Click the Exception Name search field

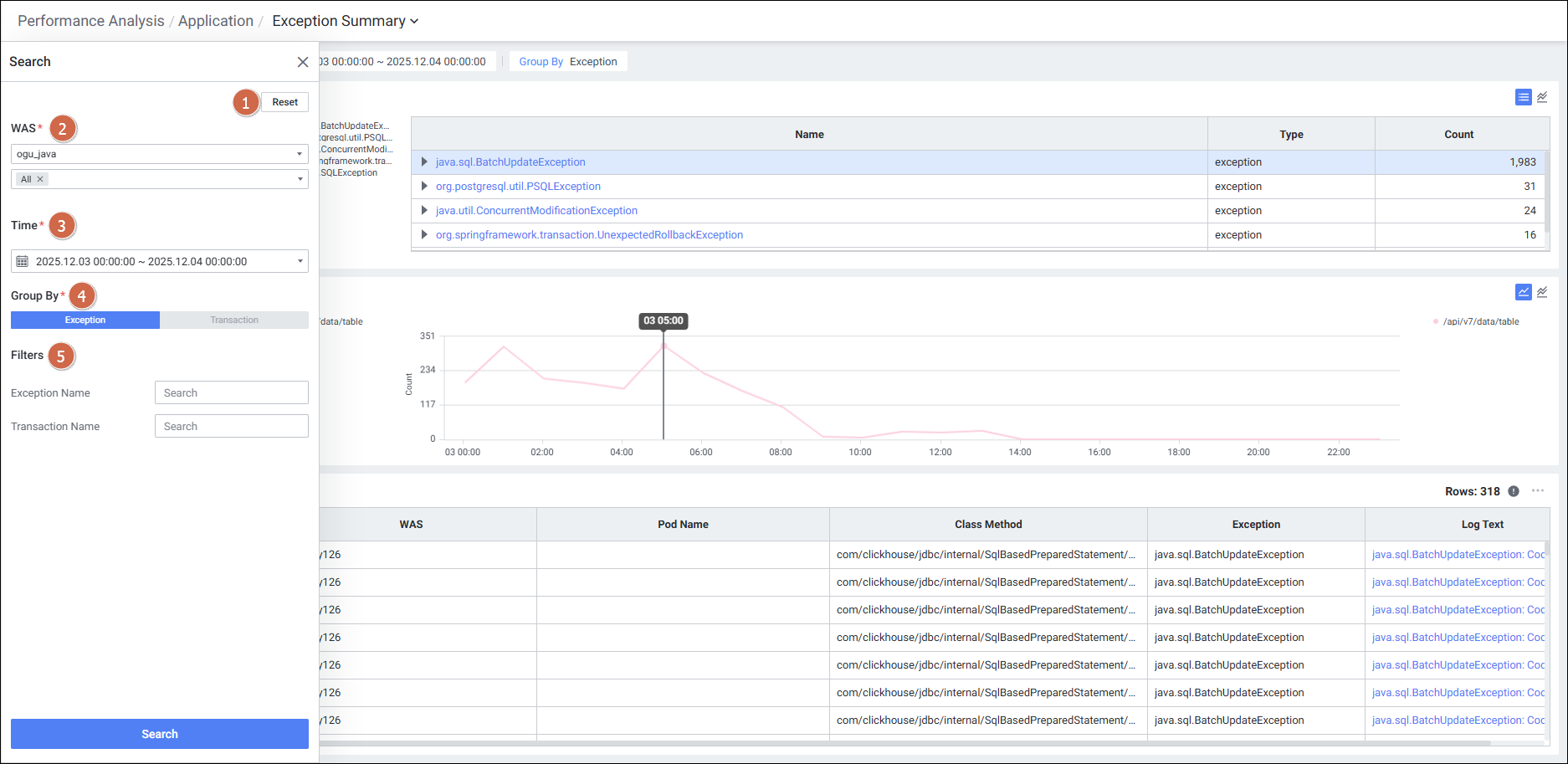click(231, 392)
